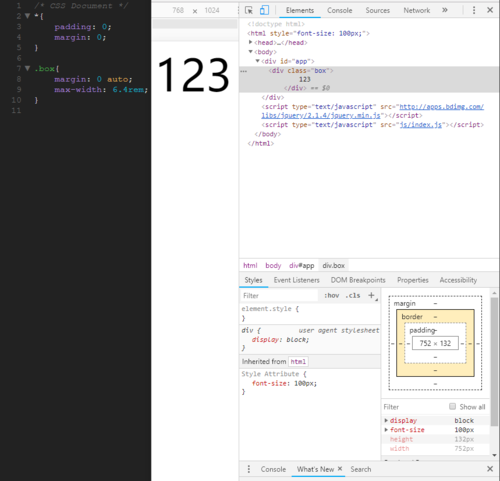
Task: Select the 752 × 132 content box
Action: [x=435, y=343]
